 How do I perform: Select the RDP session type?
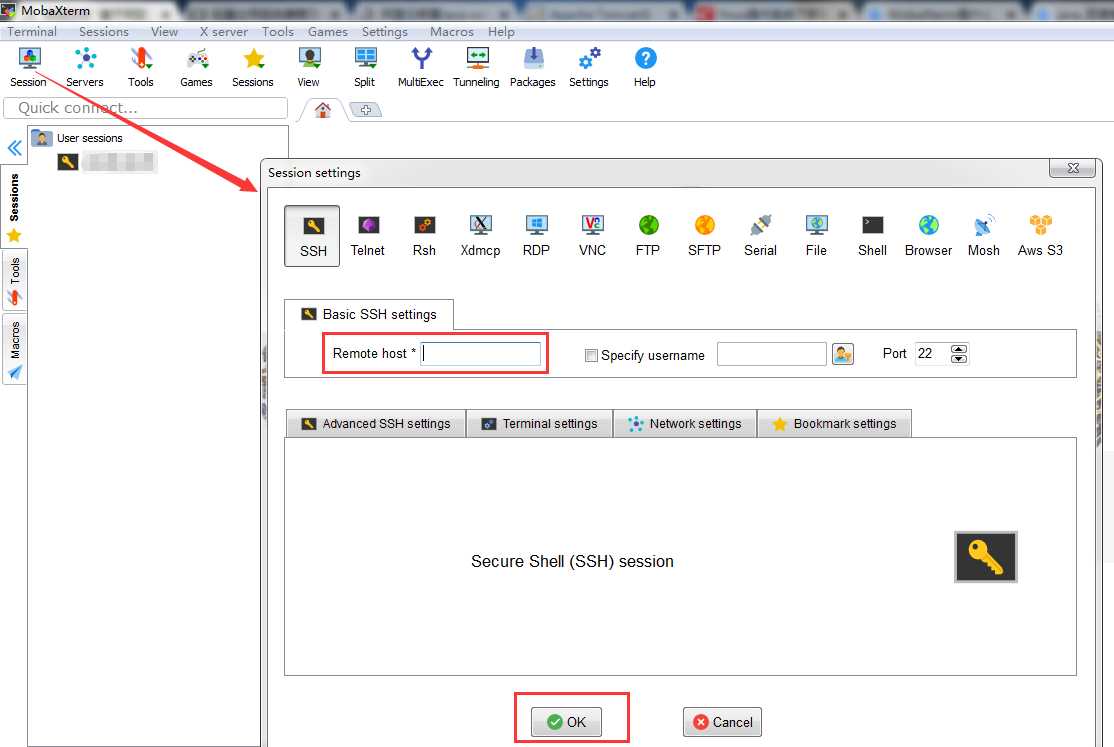coord(536,236)
